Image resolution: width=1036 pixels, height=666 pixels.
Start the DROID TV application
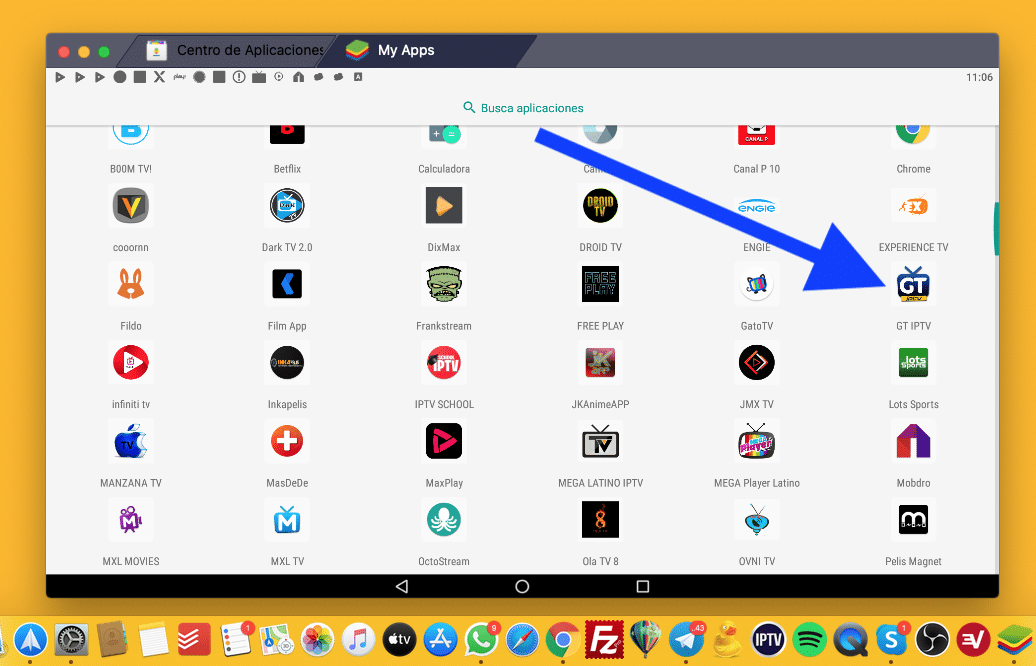pyautogui.click(x=600, y=206)
